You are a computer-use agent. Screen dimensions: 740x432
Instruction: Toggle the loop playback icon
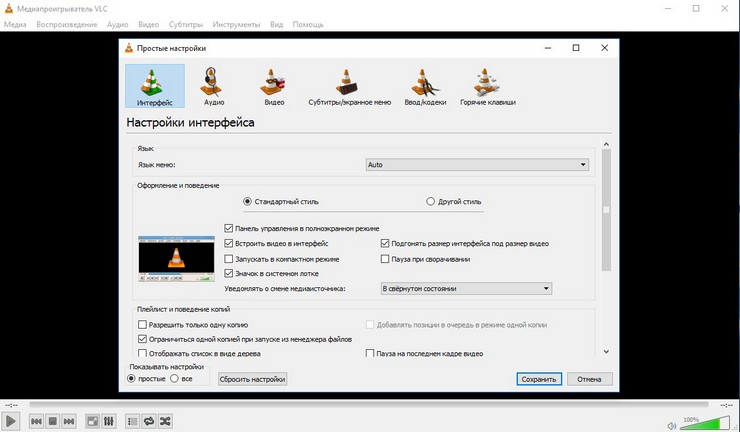[x=150, y=422]
